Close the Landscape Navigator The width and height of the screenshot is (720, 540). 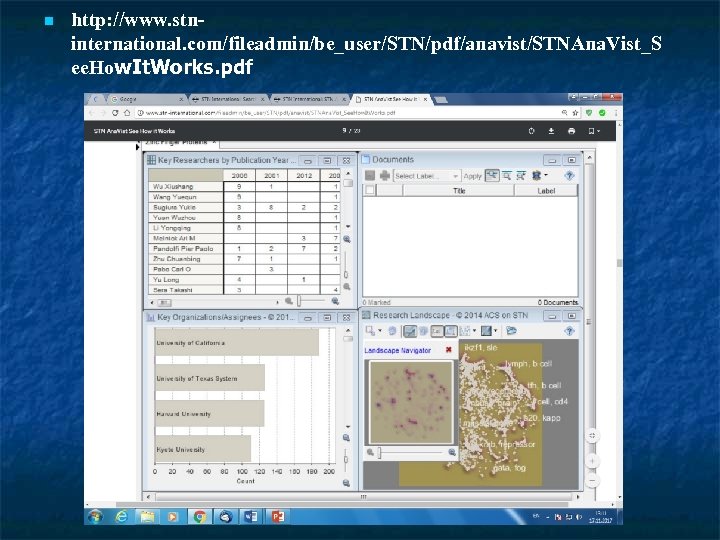coord(449,350)
